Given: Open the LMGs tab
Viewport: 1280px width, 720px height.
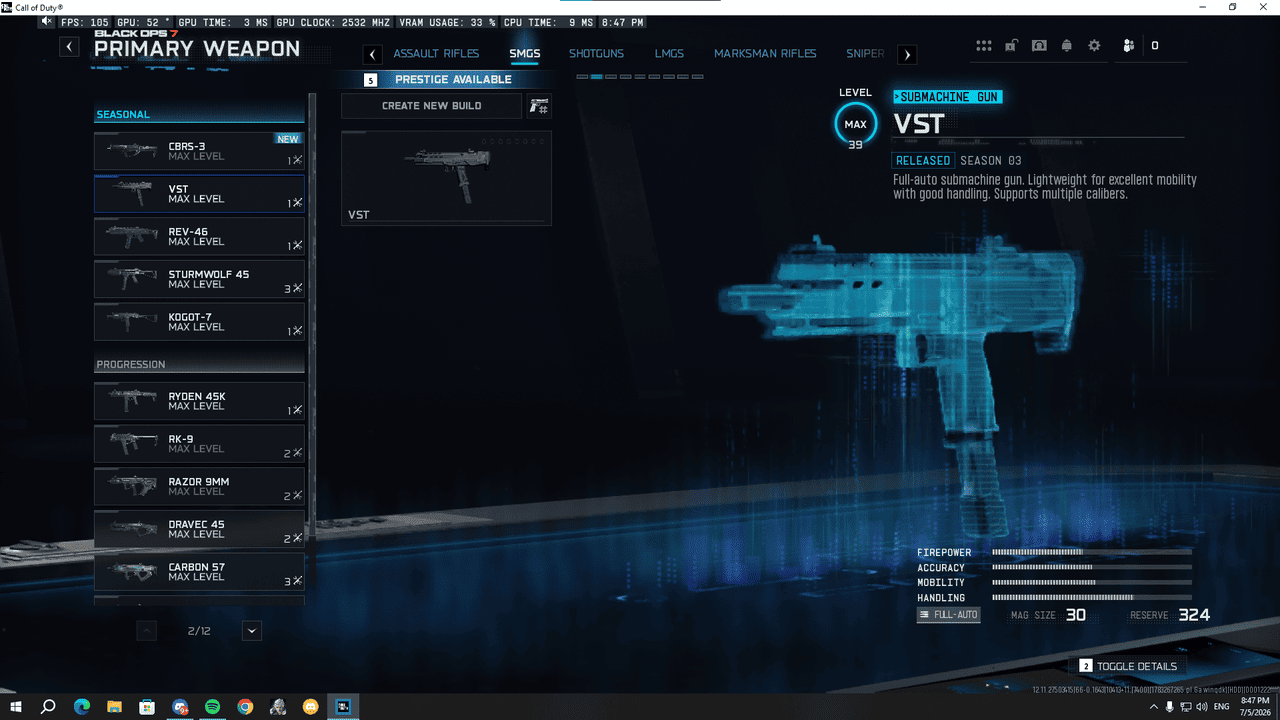Looking at the screenshot, I should click(x=669, y=54).
